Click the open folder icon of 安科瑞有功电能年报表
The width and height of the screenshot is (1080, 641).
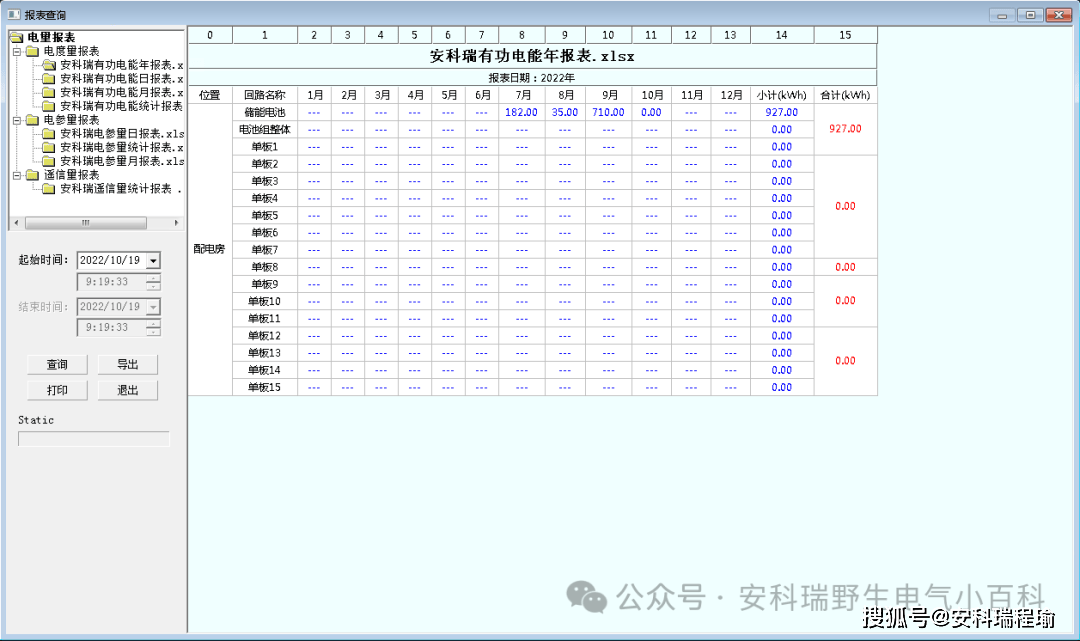click(48, 65)
